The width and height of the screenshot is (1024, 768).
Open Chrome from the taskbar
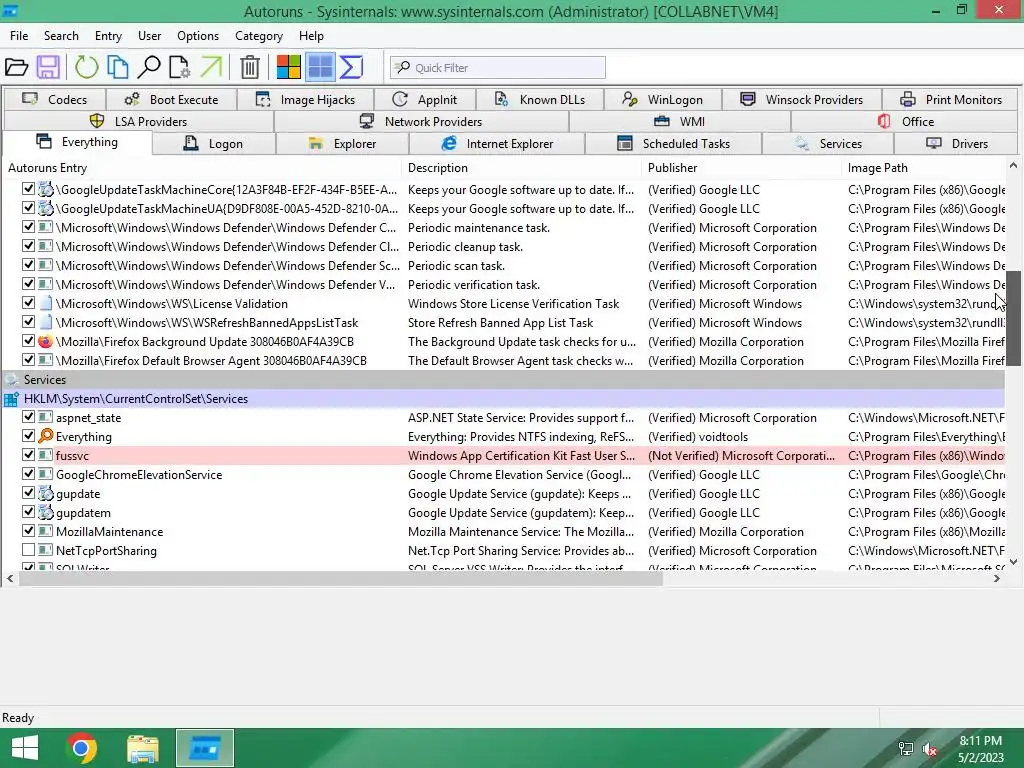tap(81, 748)
